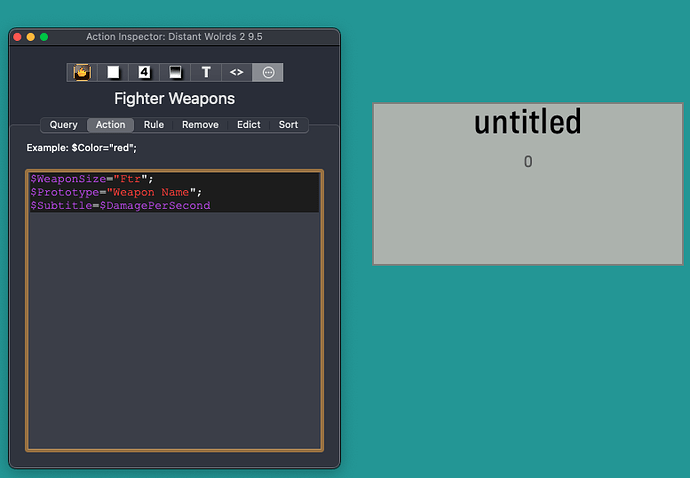Select the Action tab
Screen dimensions: 690x478
click(x=110, y=125)
